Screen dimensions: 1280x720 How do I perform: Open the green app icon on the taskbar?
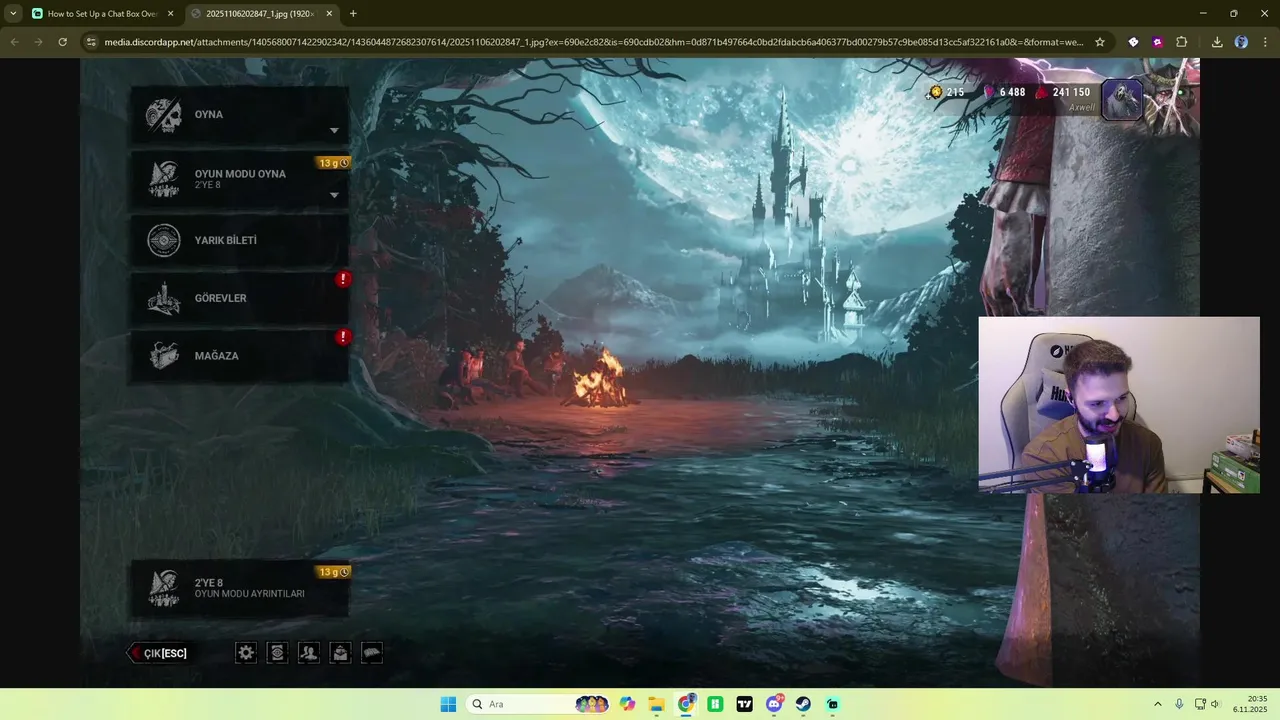(715, 704)
